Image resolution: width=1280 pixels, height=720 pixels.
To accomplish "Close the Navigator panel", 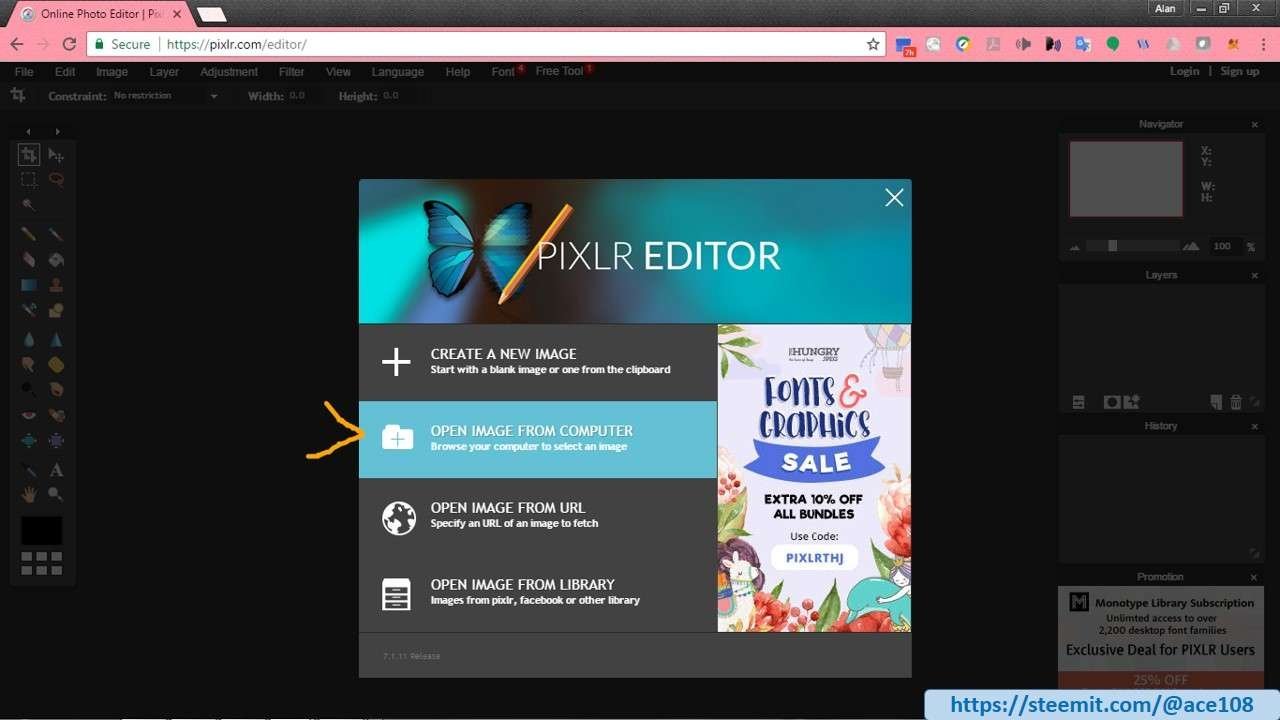I will click(x=1255, y=124).
